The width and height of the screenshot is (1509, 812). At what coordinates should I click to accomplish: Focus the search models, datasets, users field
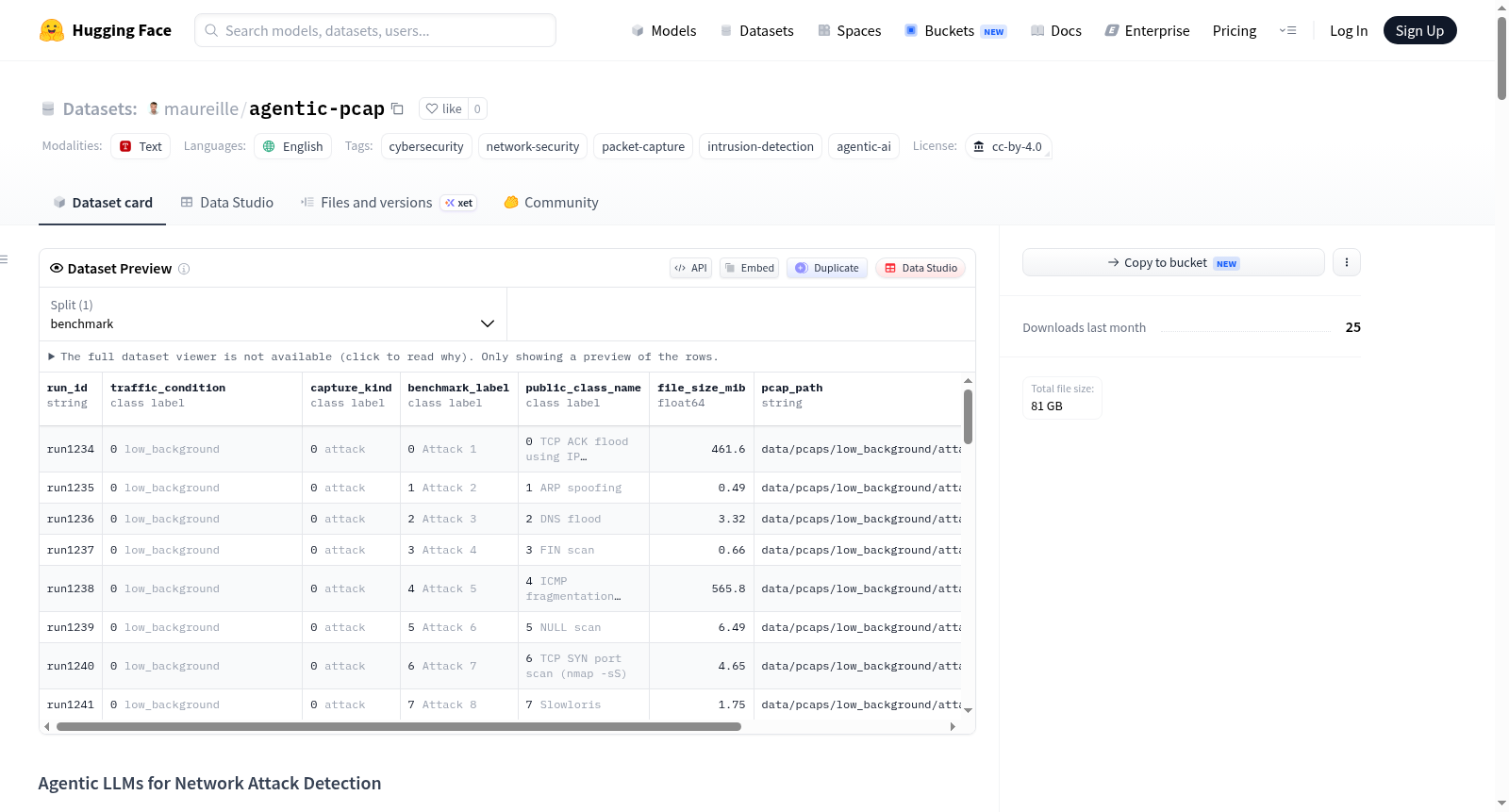(x=375, y=30)
